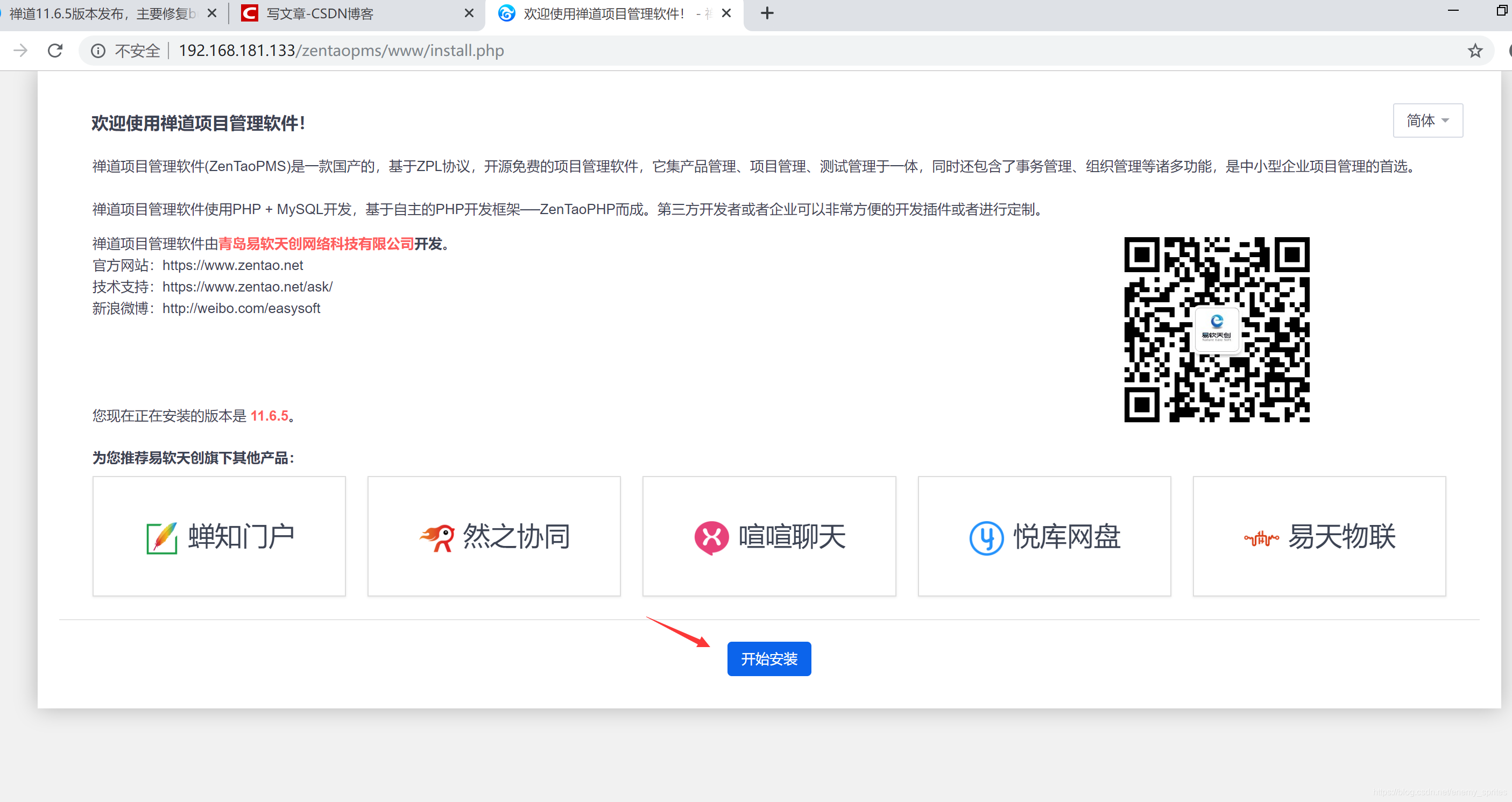The image size is (1512, 802).
Task: Open the https://www.zentao.net website link
Action: (x=232, y=265)
